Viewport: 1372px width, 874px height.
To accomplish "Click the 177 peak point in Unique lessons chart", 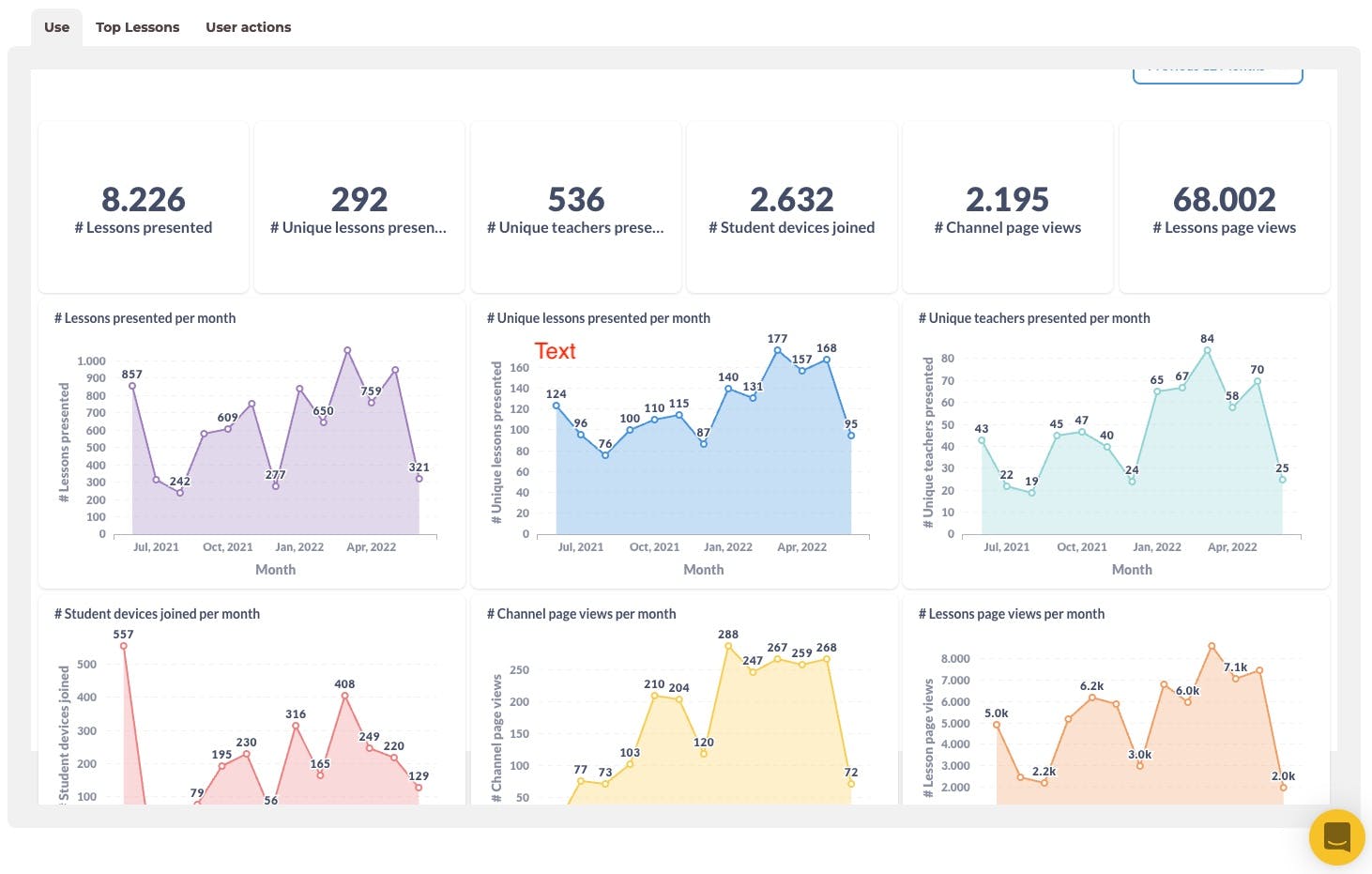I will click(777, 350).
